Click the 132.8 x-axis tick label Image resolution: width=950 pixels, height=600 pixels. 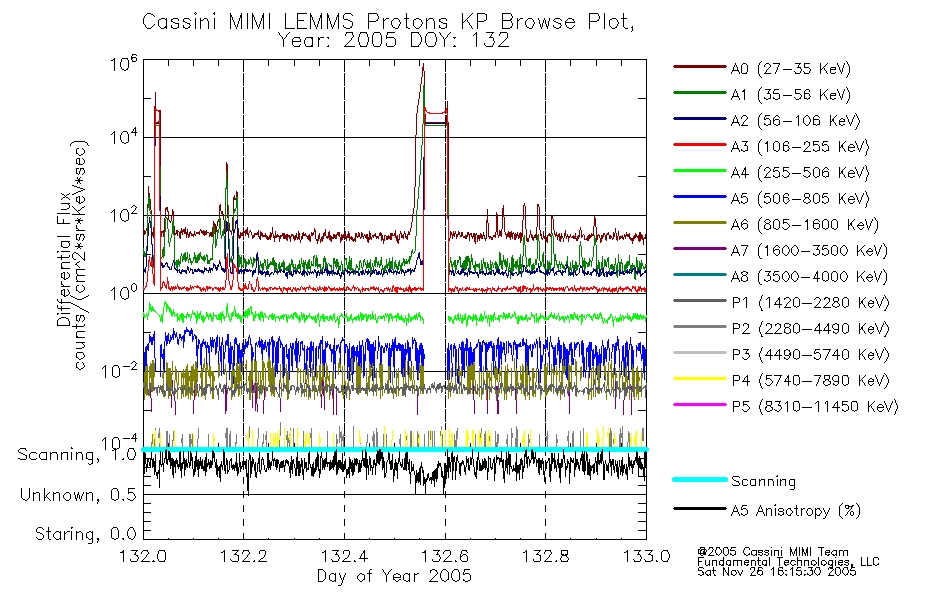pos(545,556)
